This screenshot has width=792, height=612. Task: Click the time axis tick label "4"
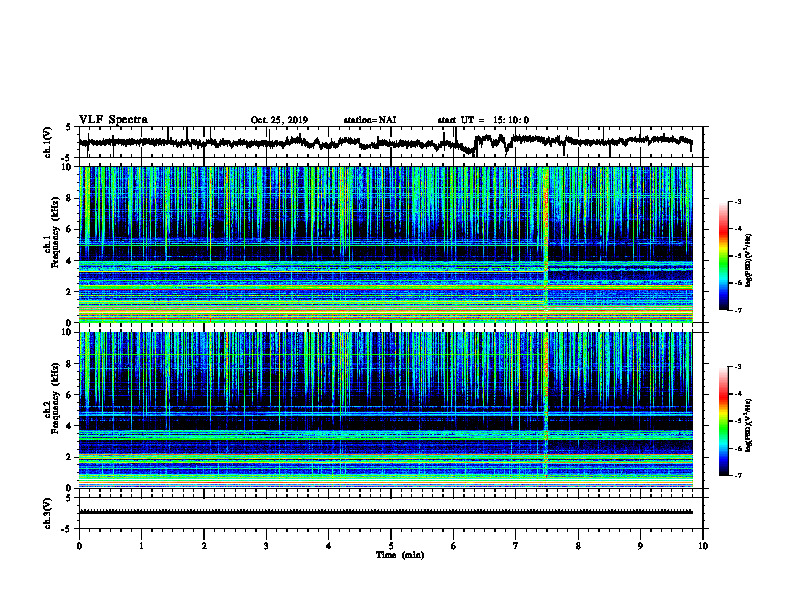click(329, 546)
